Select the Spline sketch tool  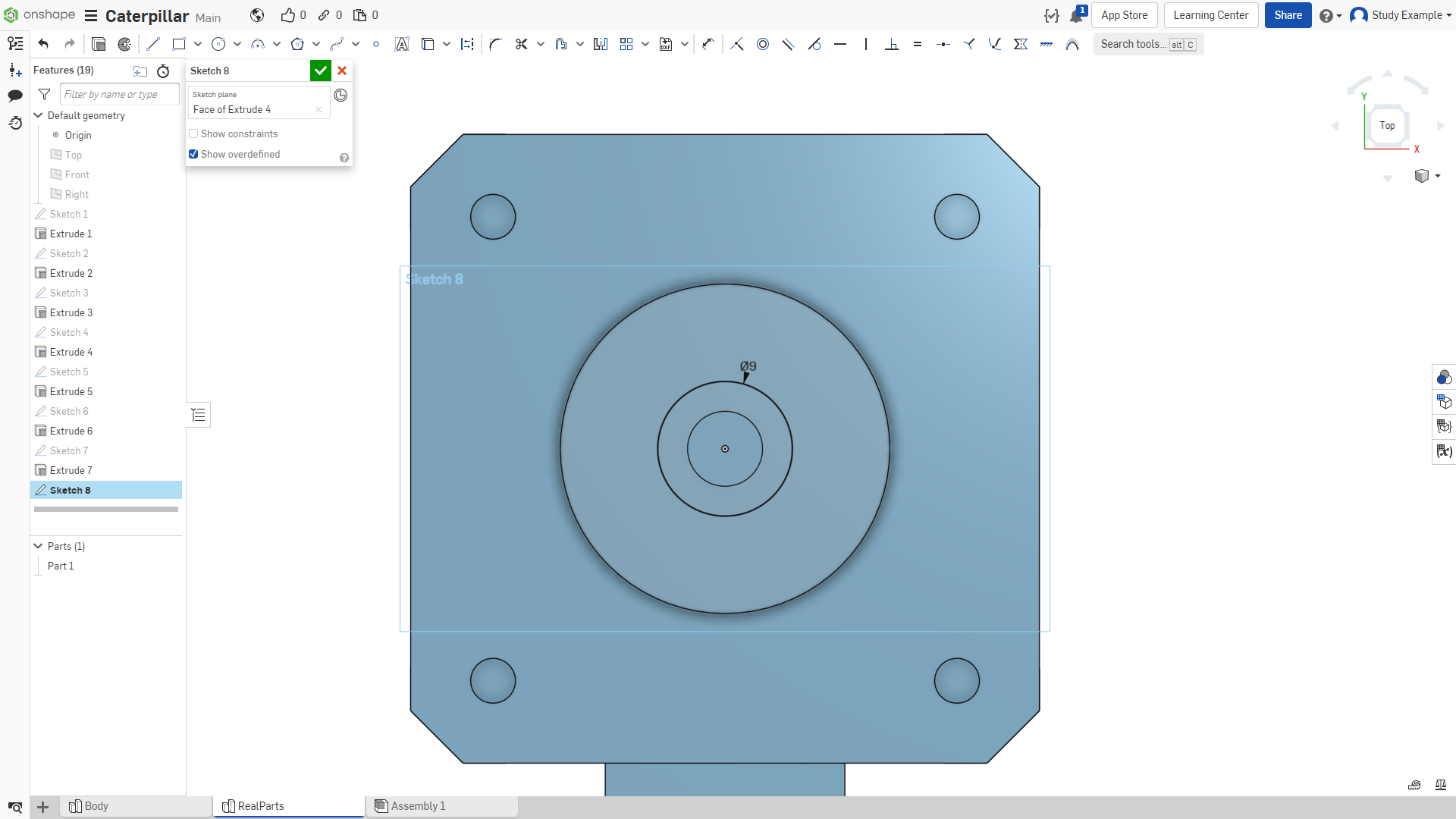[x=337, y=44]
